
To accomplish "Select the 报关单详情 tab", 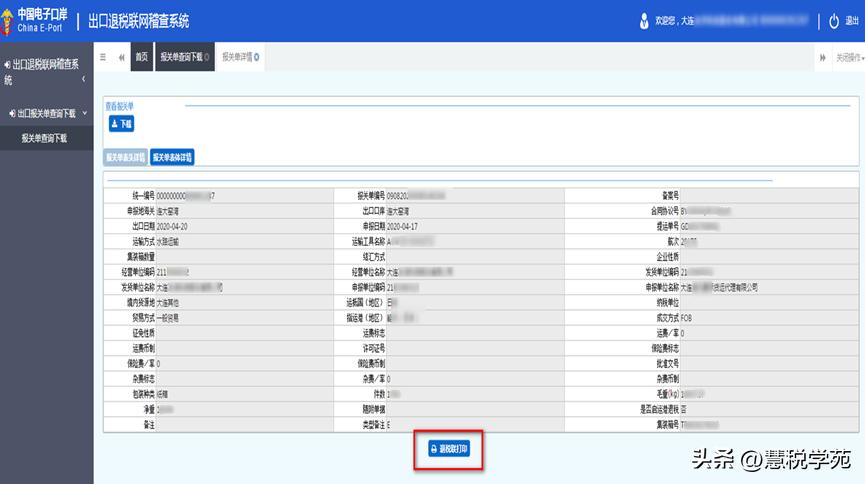I will pos(236,57).
